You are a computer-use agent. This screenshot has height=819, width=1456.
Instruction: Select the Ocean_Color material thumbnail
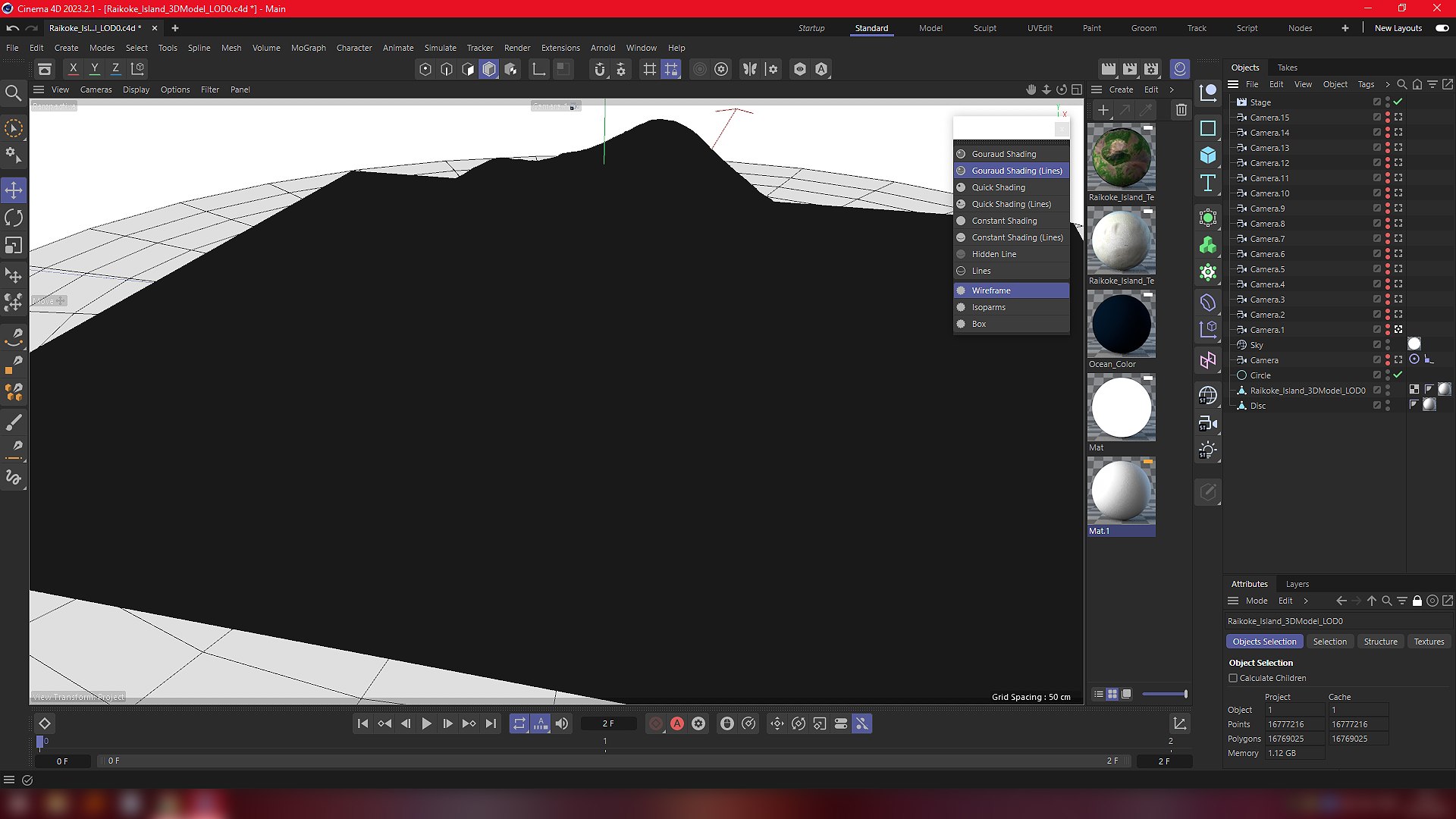pyautogui.click(x=1121, y=325)
